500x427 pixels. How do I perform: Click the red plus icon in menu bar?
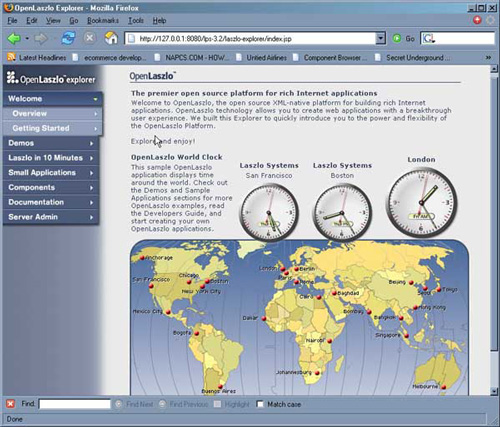pos(477,20)
